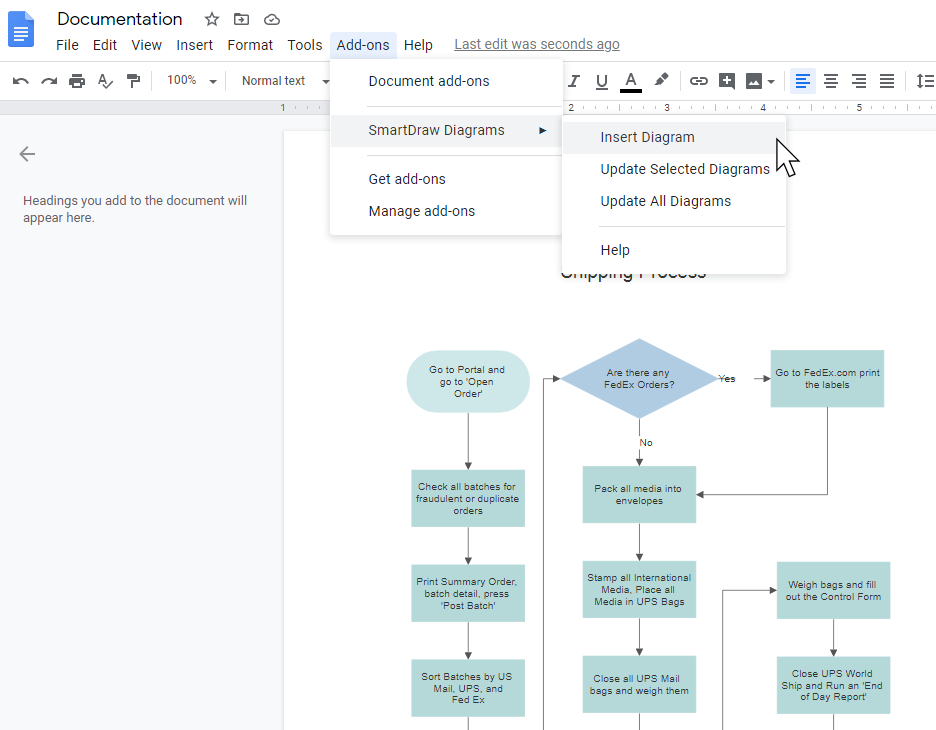Viewport: 936px width, 730px height.
Task: Click the Insert link icon
Action: point(698,81)
